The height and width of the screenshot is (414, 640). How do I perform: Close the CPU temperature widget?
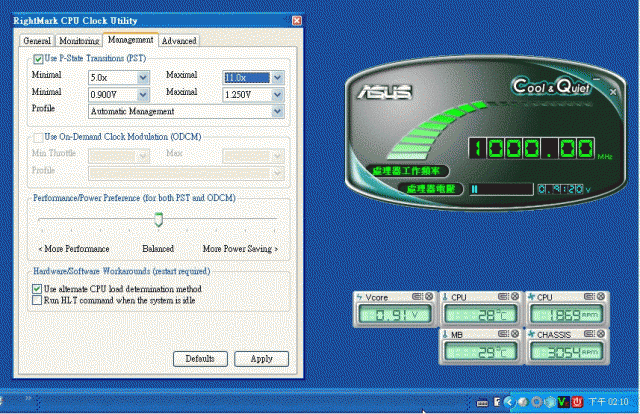pos(515,296)
